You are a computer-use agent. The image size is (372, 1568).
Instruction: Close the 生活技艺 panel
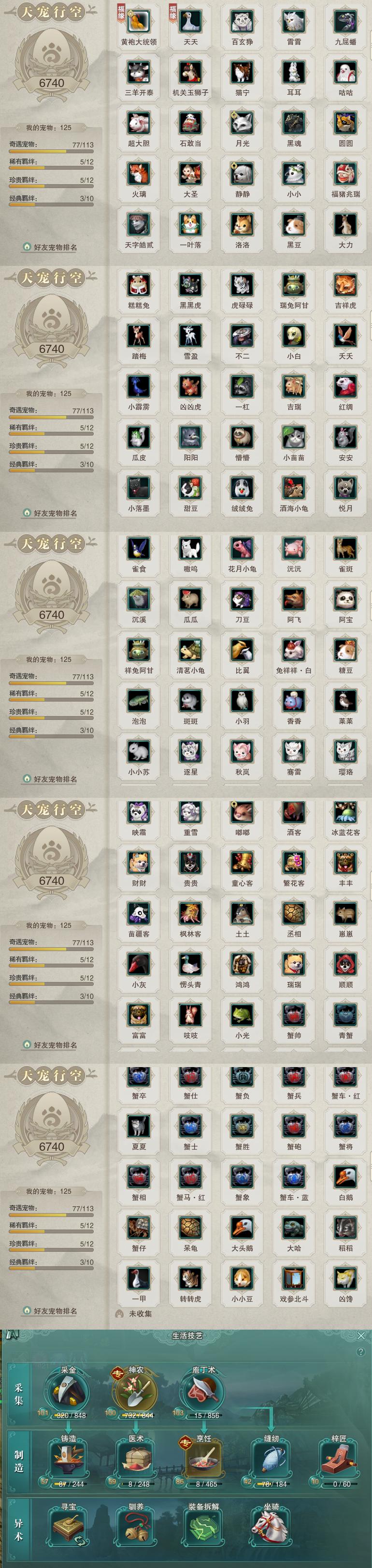(x=361, y=1335)
